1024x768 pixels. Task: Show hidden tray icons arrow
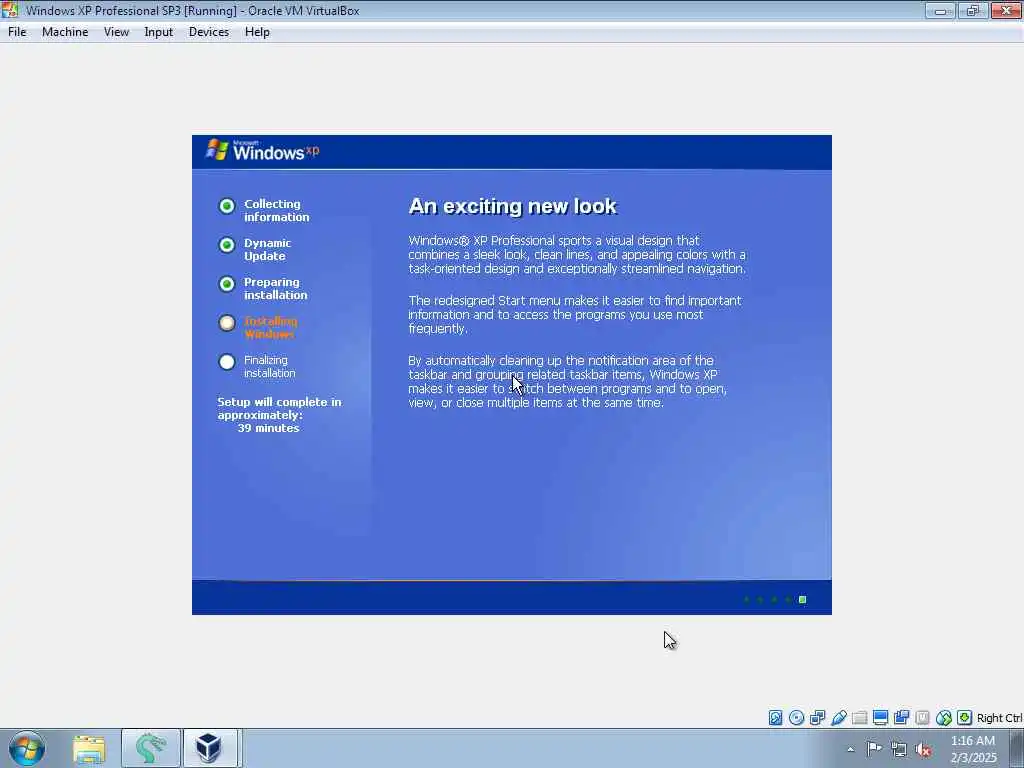(x=850, y=749)
